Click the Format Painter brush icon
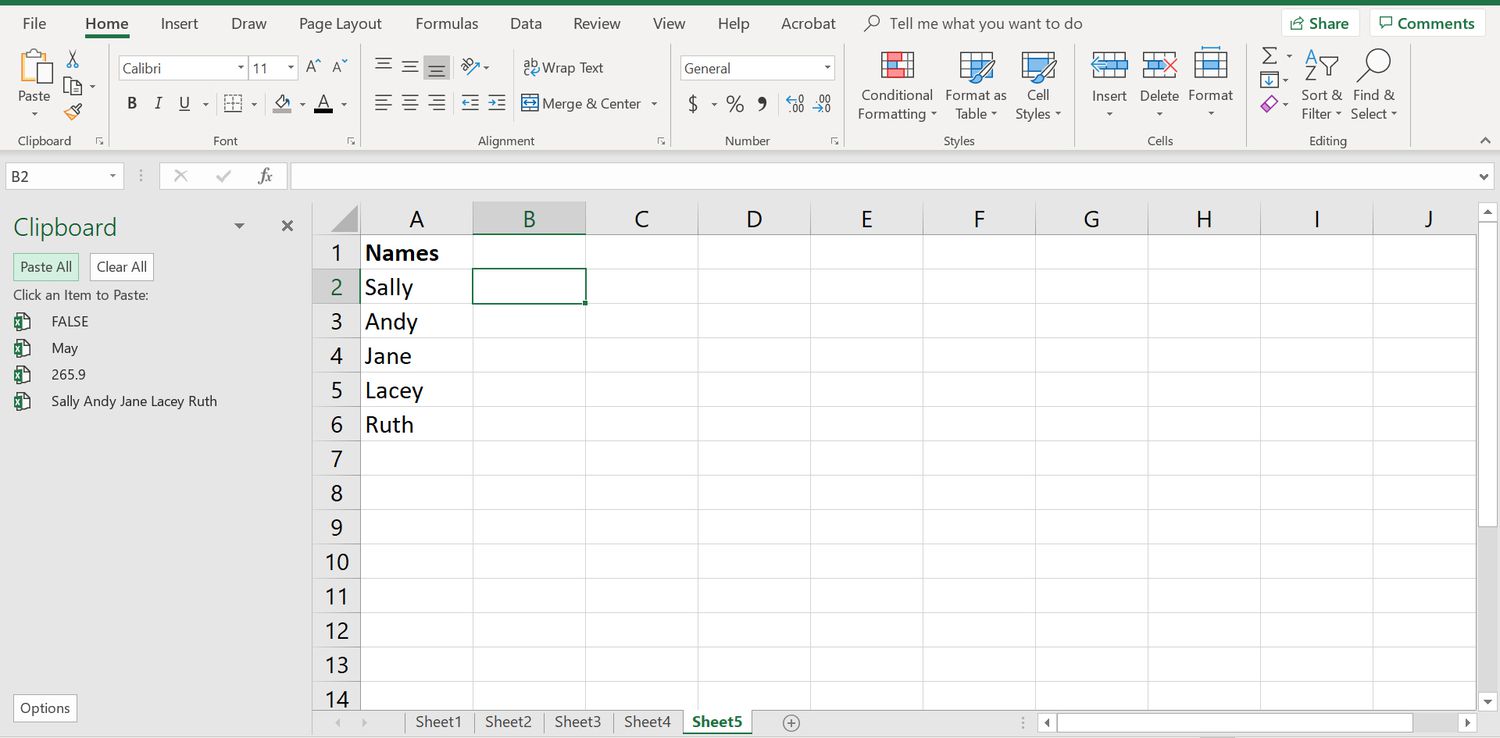This screenshot has width=1500, height=738. tap(72, 113)
